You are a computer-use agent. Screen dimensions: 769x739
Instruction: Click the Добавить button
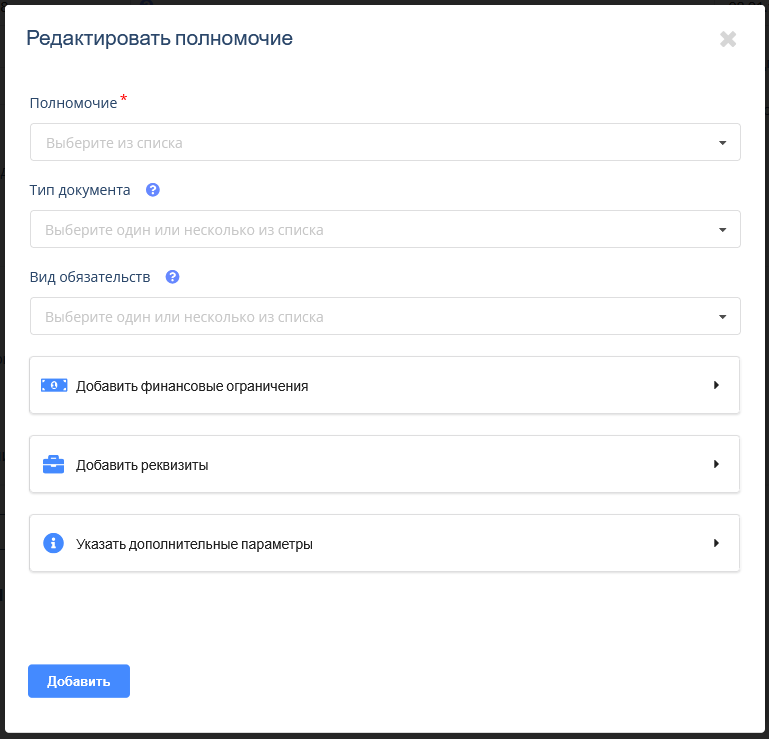click(79, 681)
